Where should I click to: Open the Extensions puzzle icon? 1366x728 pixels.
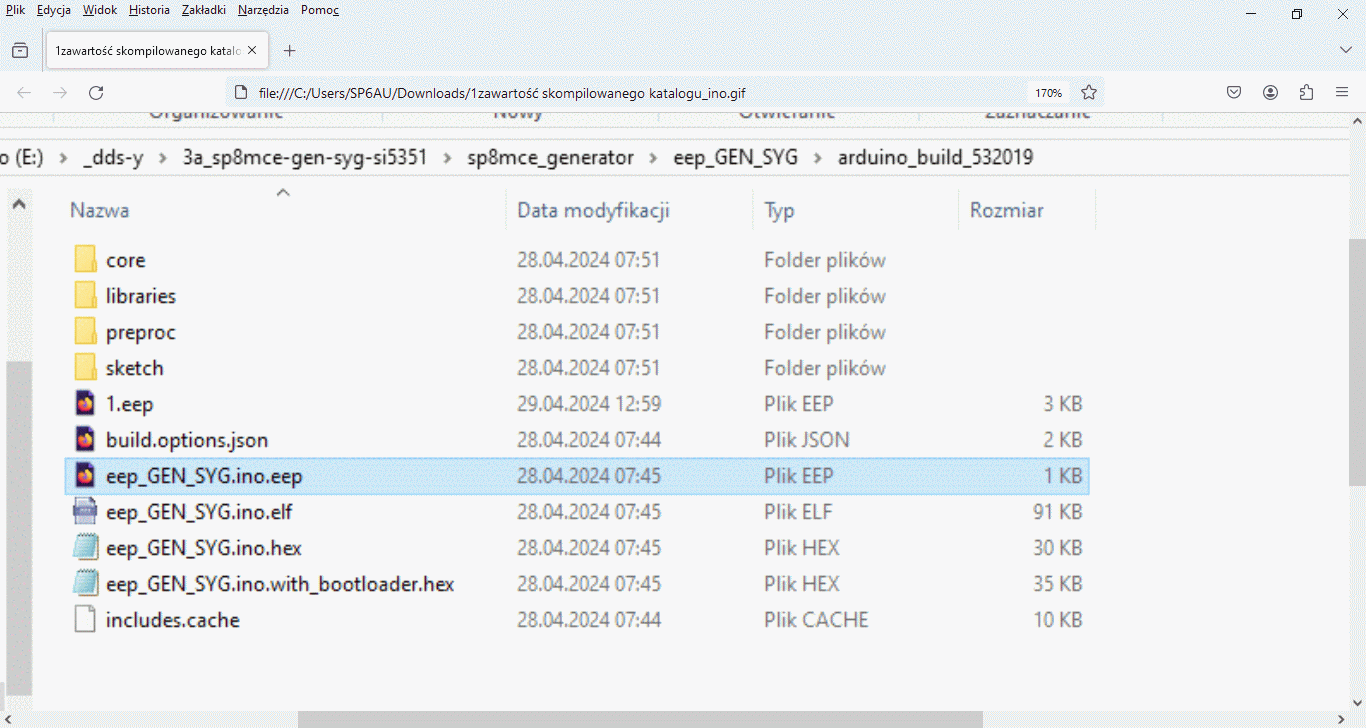(1306, 93)
